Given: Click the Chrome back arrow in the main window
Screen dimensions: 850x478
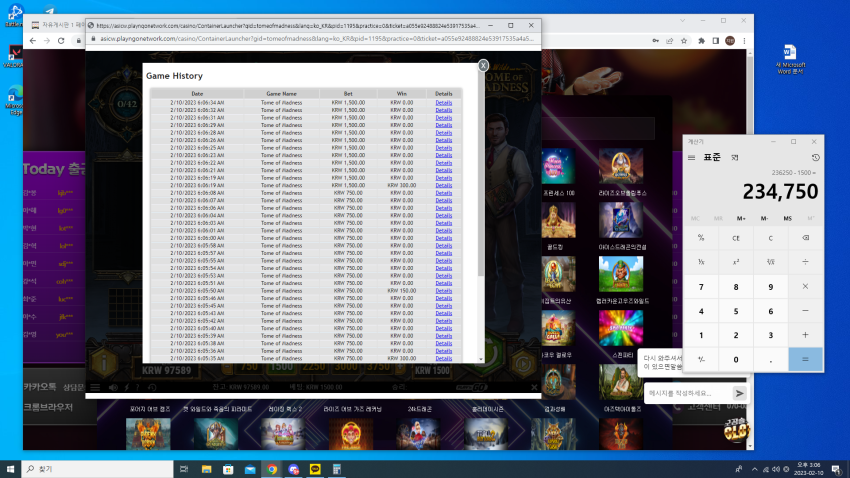Looking at the screenshot, I should pos(33,41).
